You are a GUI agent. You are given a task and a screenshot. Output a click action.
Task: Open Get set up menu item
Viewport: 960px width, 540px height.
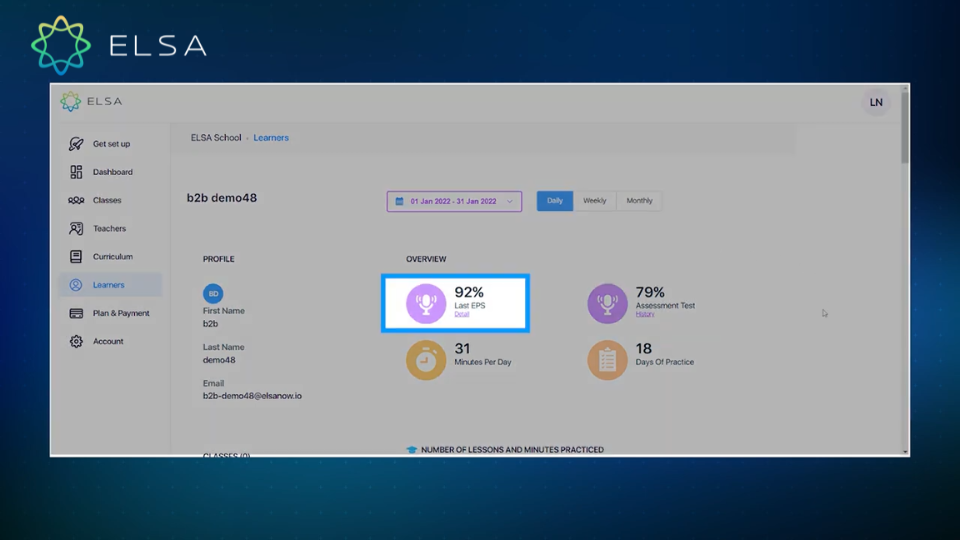pos(110,144)
